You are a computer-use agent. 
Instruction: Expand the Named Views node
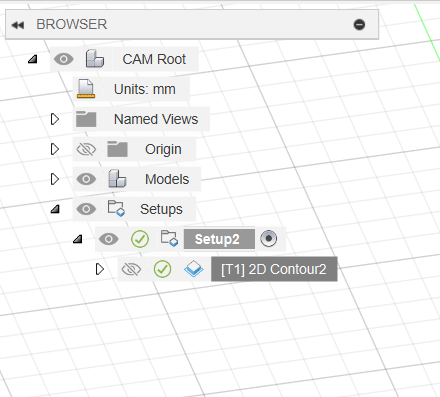coord(55,119)
